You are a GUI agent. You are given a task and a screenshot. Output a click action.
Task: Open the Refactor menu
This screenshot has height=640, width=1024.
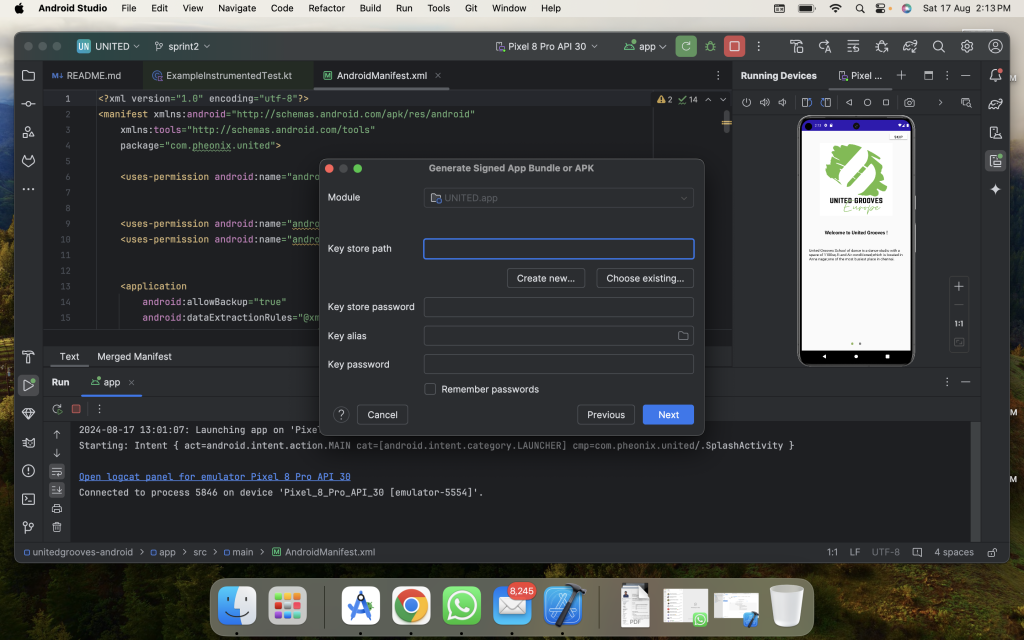click(327, 8)
